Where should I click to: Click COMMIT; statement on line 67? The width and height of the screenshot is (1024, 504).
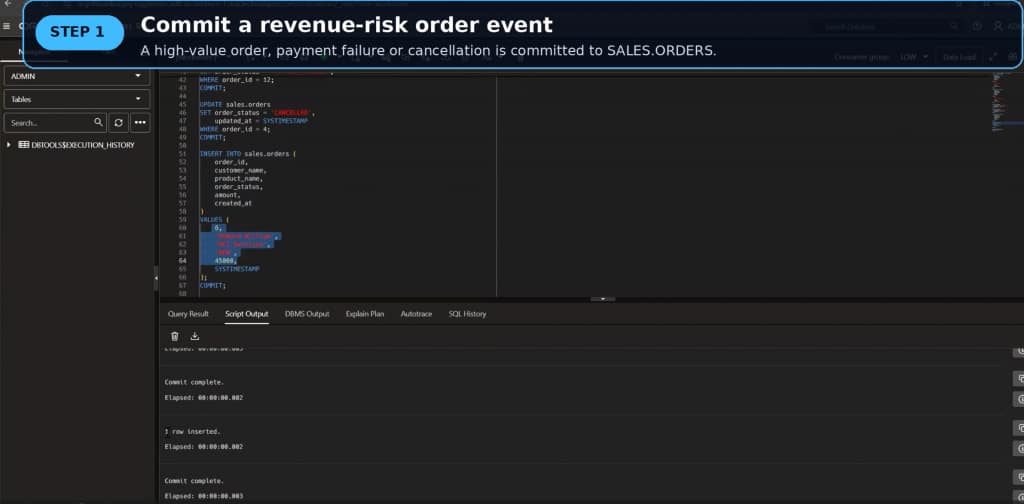[x=213, y=285]
